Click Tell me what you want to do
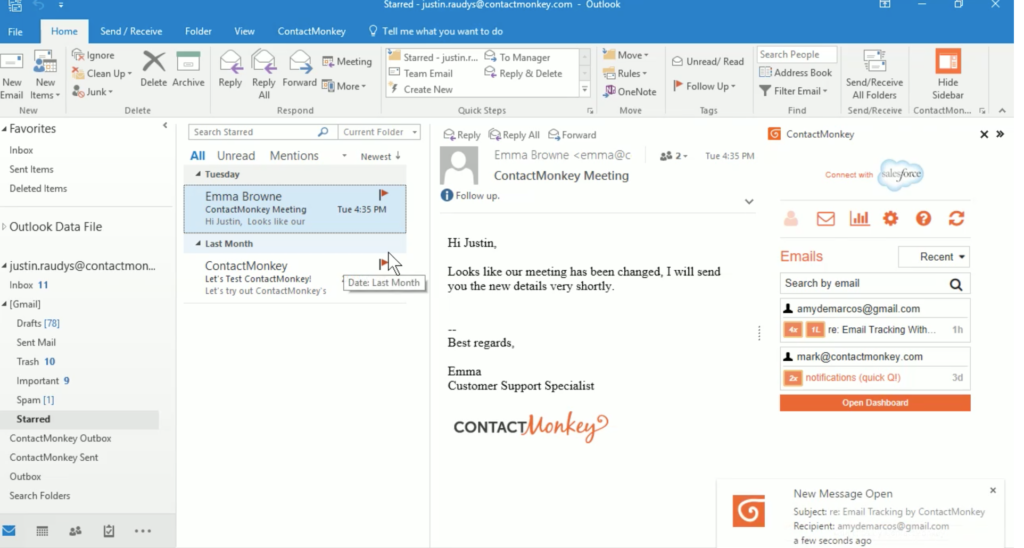The image size is (1024, 548). (x=436, y=31)
